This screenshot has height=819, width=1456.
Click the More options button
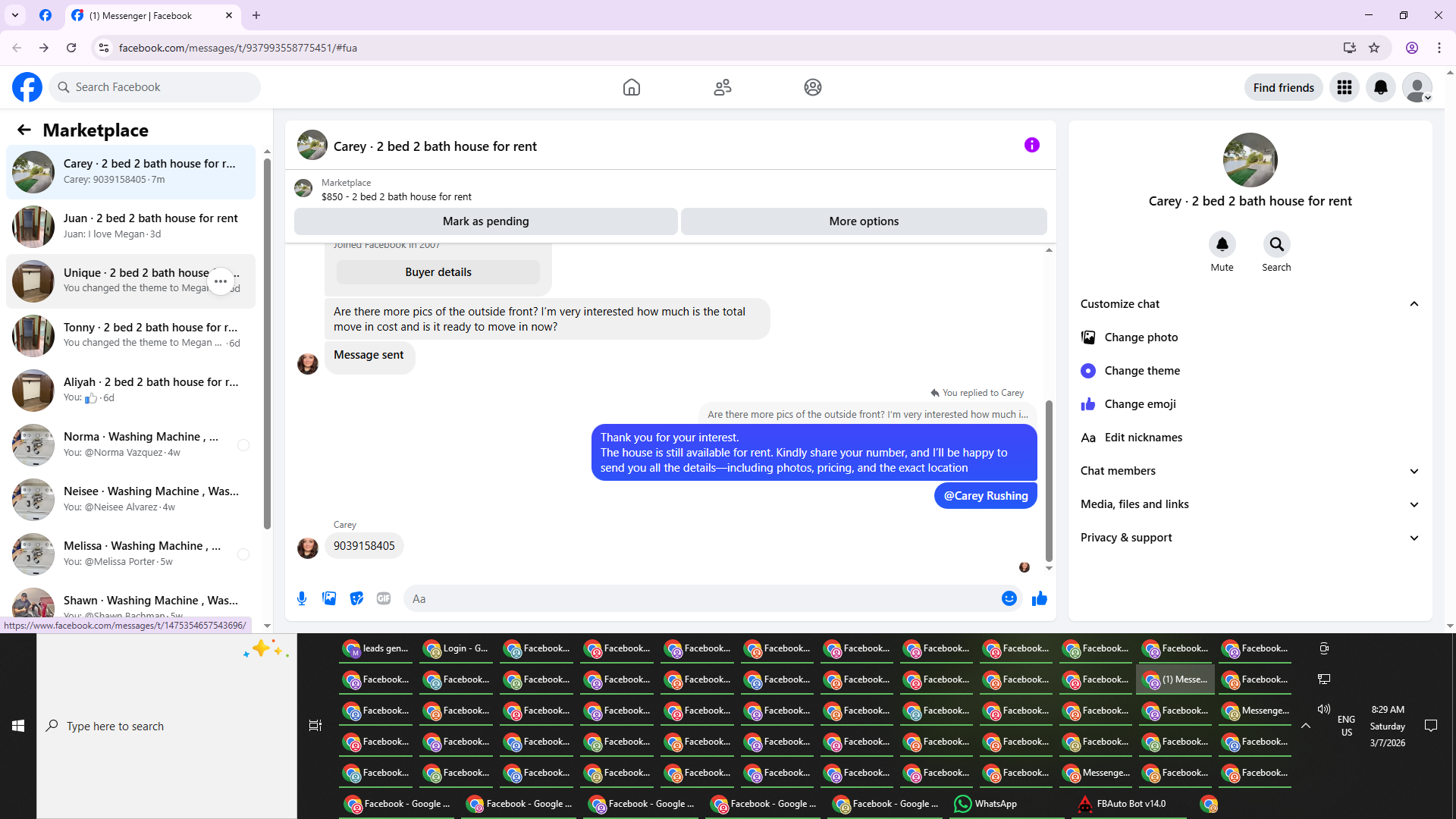click(x=864, y=221)
